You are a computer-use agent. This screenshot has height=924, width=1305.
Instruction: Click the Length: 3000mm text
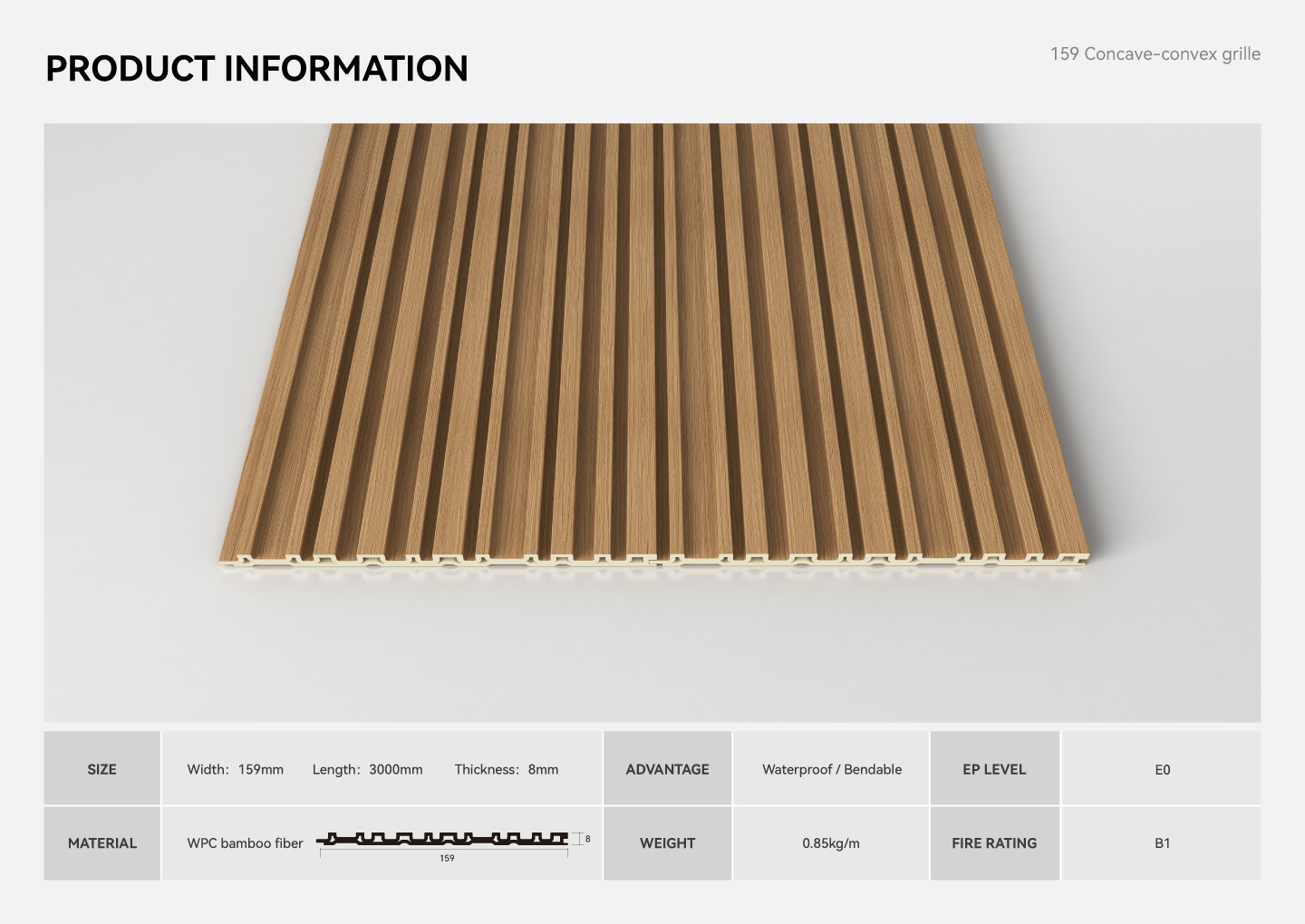(367, 769)
